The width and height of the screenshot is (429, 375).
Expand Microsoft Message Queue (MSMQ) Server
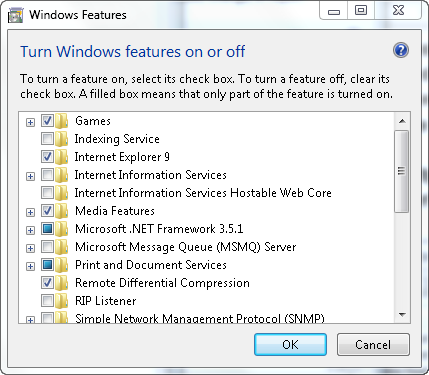click(30, 248)
